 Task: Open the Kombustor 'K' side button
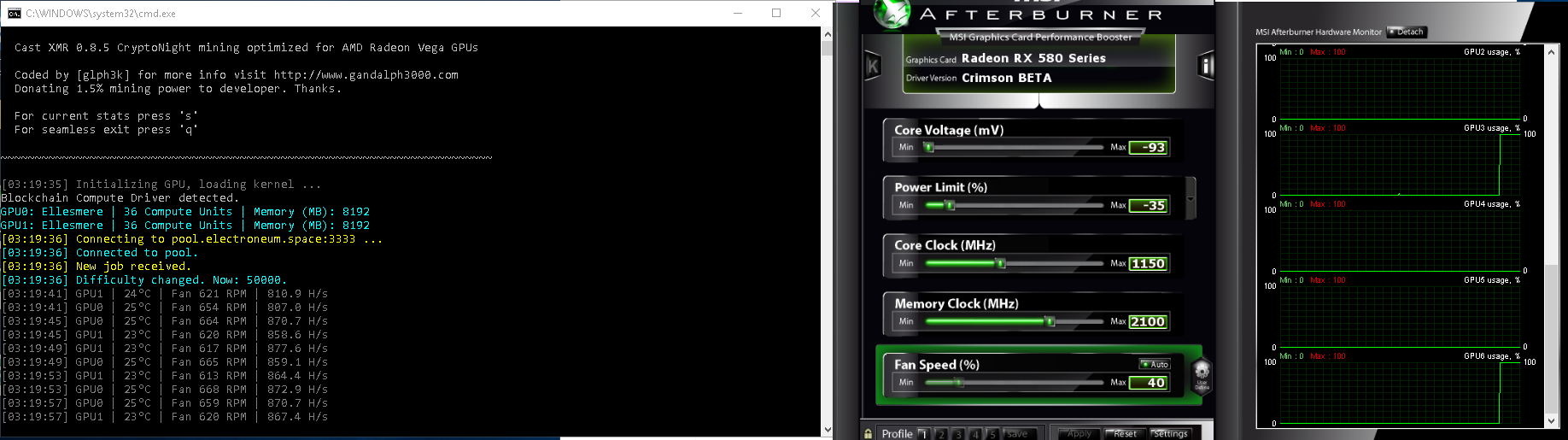click(873, 66)
